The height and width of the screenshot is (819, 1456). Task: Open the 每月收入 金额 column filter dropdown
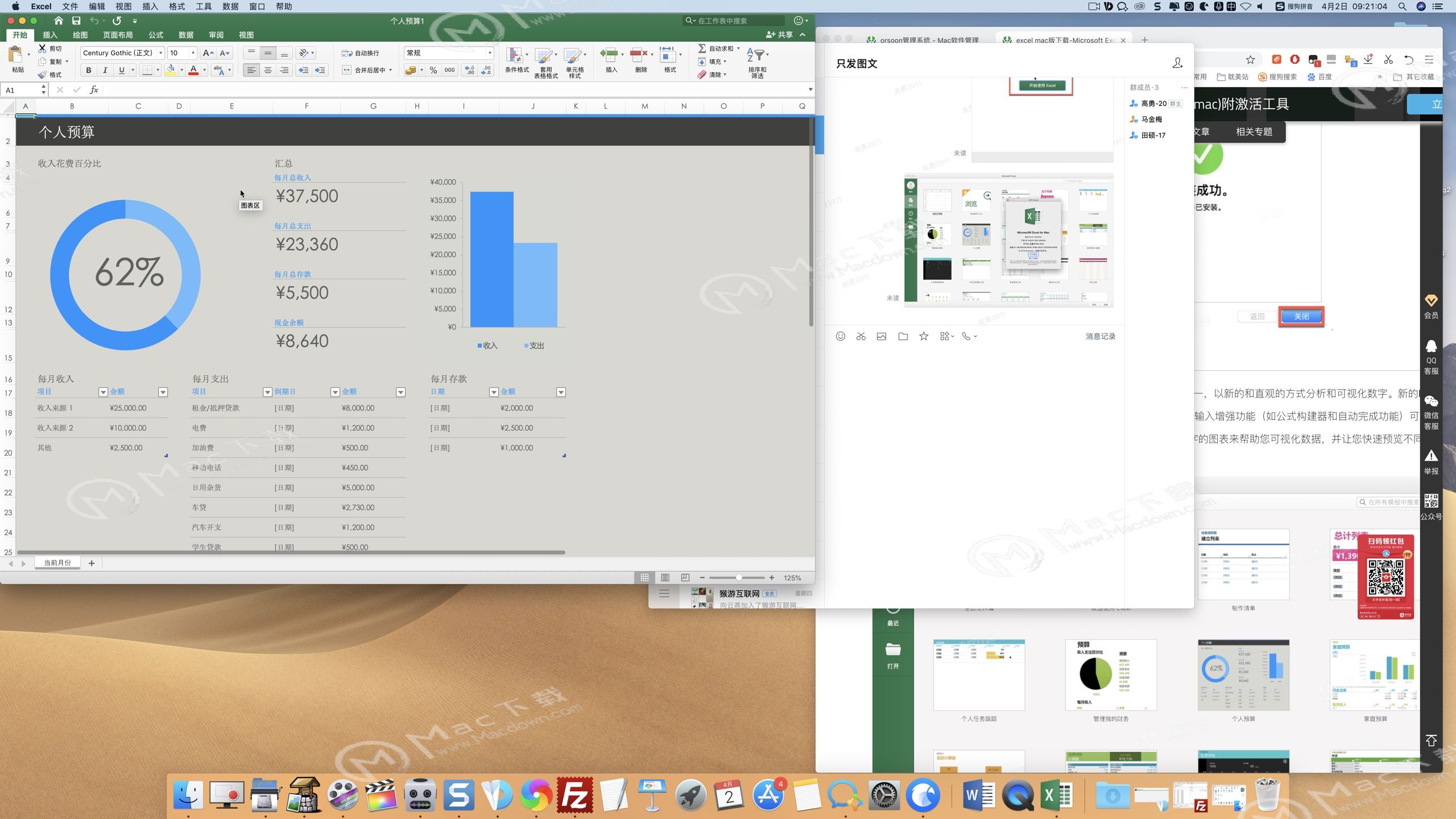pos(163,392)
